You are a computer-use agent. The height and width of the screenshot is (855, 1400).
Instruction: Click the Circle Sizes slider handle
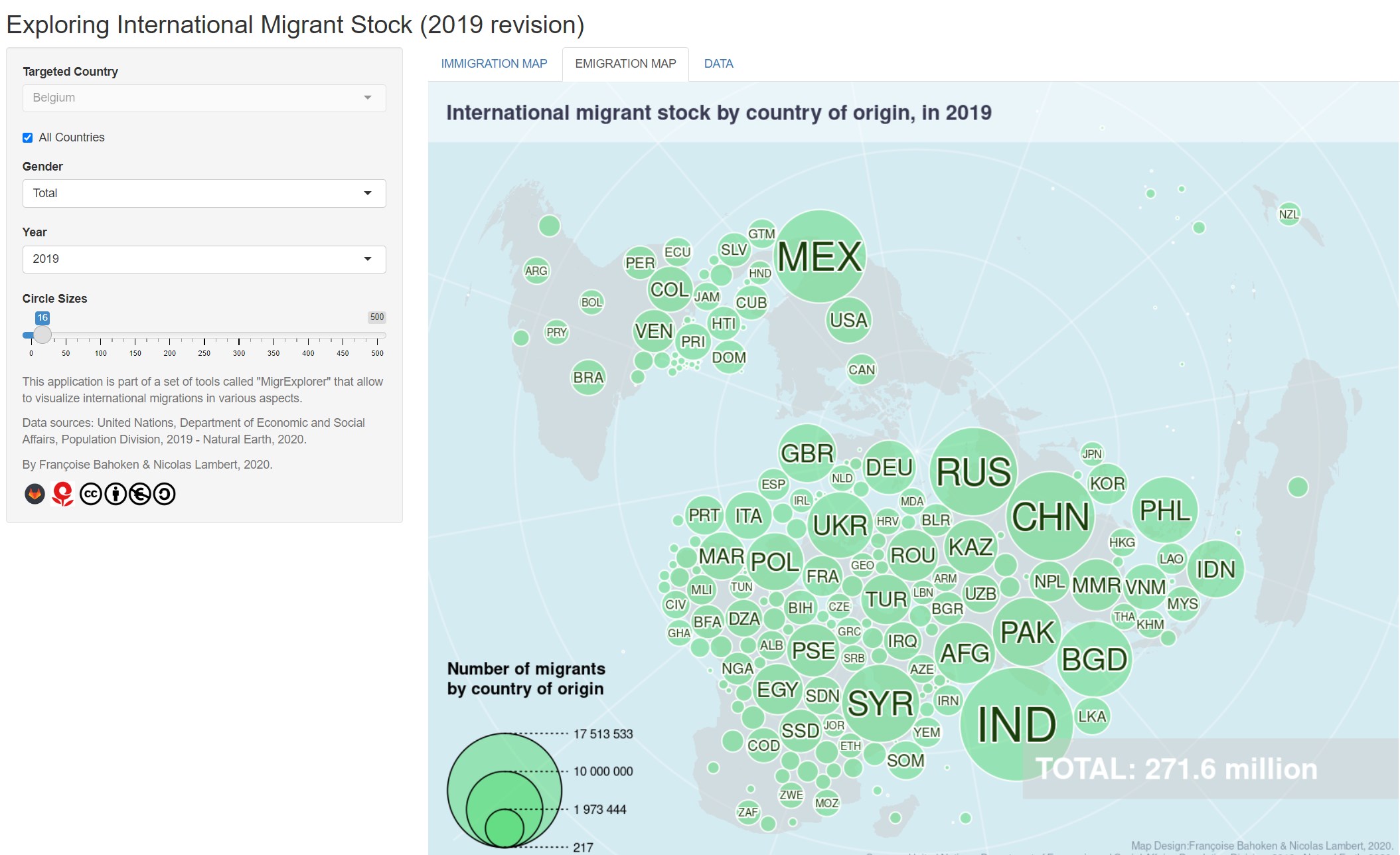click(x=42, y=335)
